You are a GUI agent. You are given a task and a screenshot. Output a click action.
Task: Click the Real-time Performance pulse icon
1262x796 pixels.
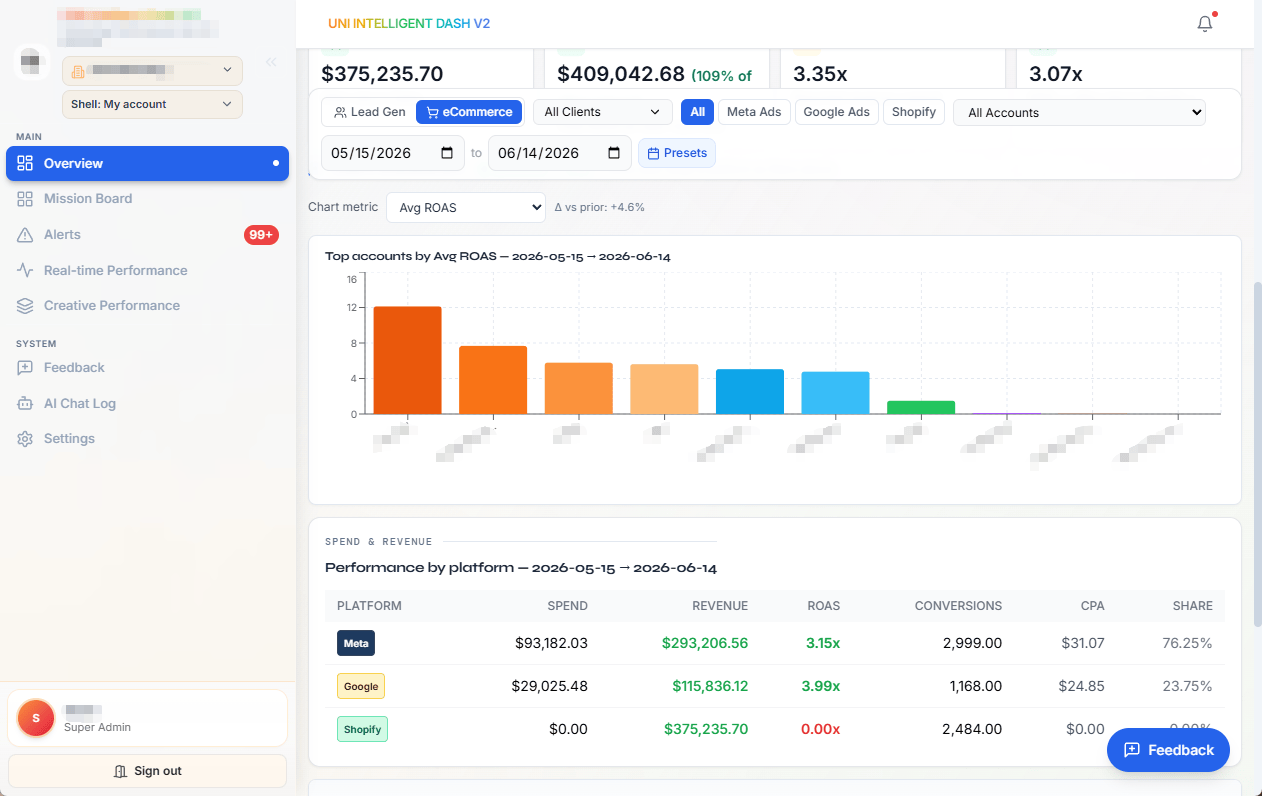(25, 270)
